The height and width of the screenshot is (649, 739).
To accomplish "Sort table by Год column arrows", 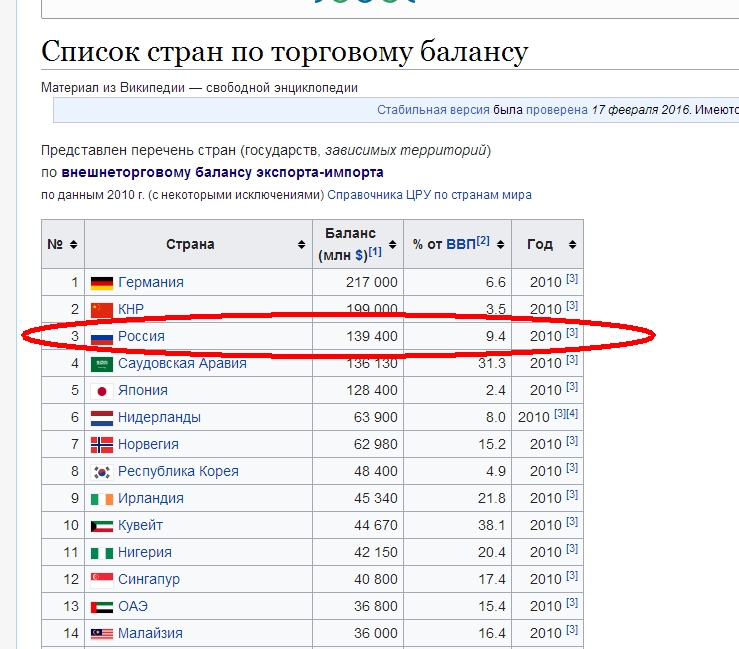I will click(572, 244).
